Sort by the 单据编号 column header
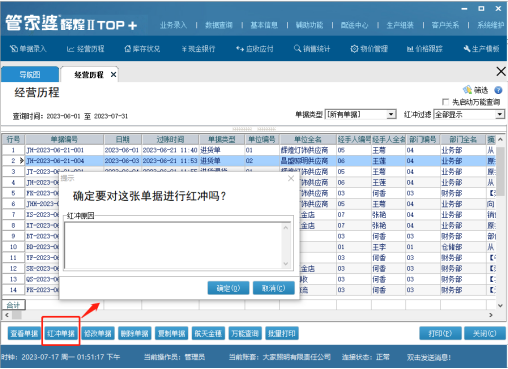 [x=65, y=139]
